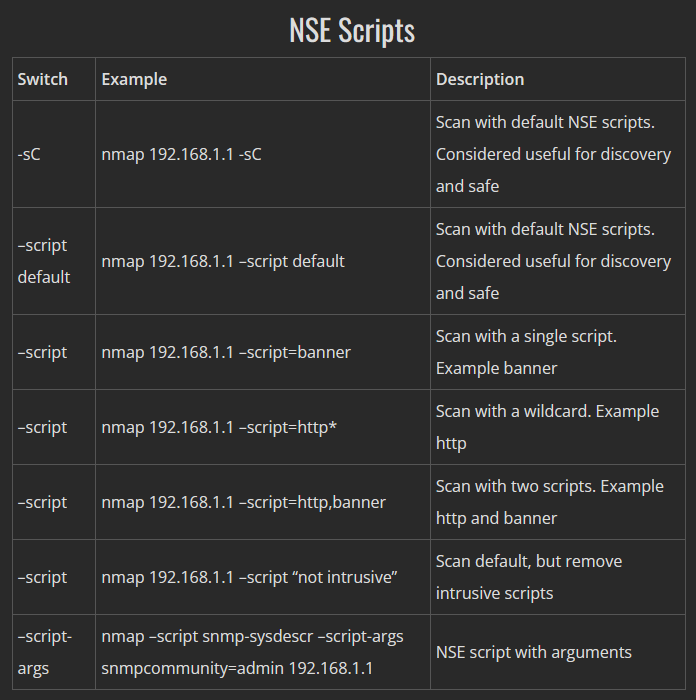
Task: Click the 'not intrusive' example command
Action: click(249, 577)
